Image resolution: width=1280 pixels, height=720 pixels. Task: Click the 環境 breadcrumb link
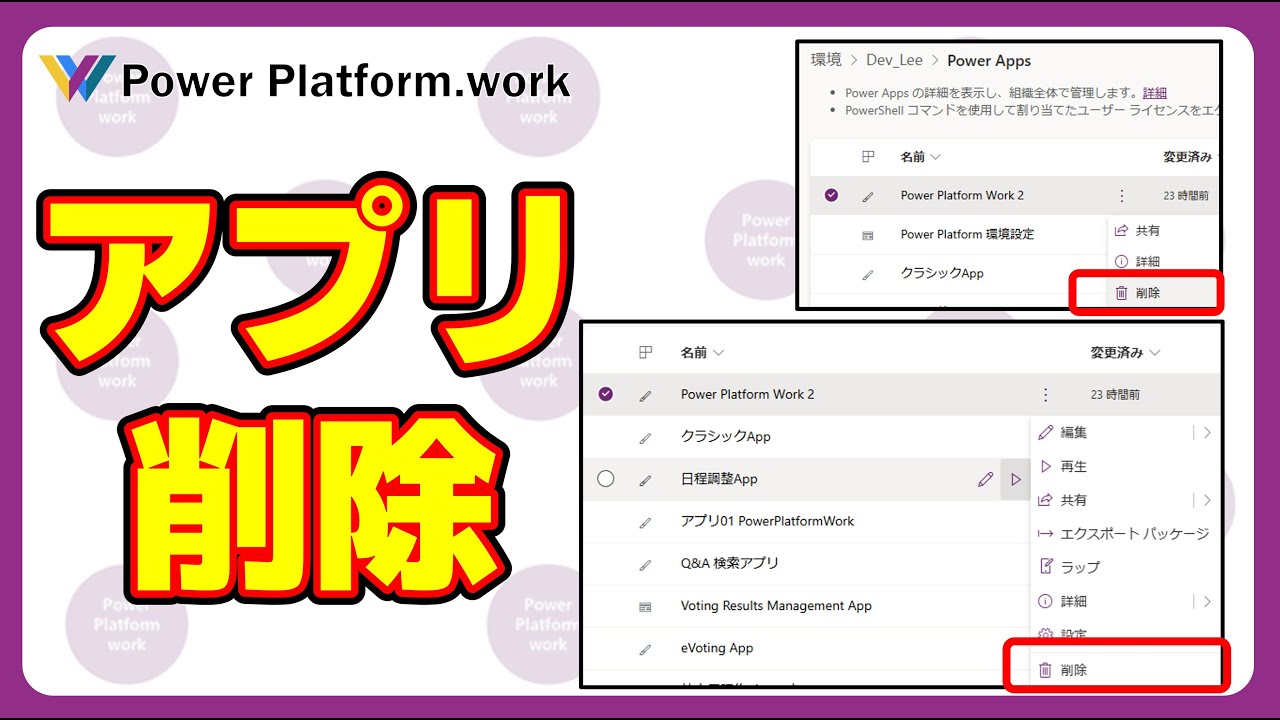826,60
